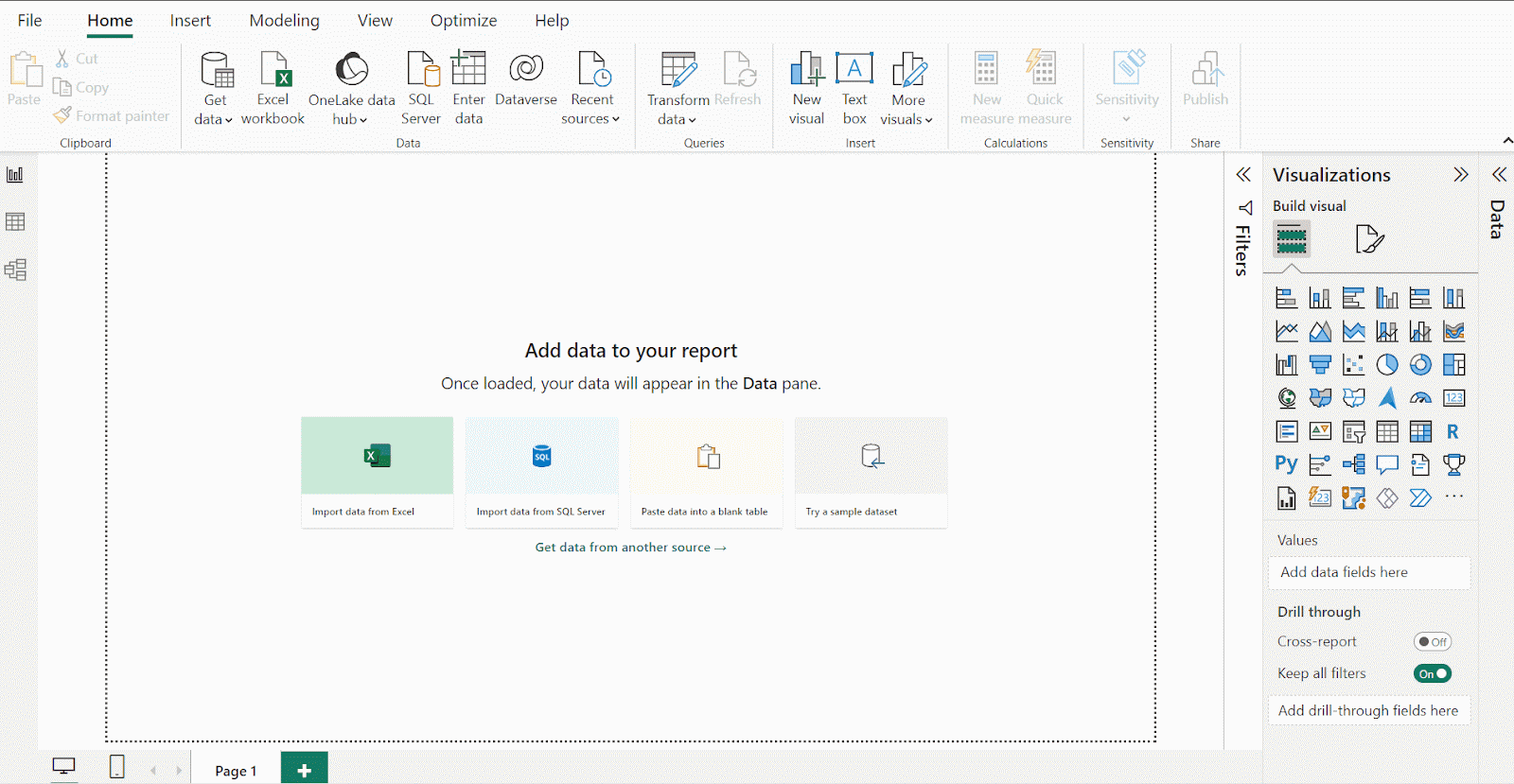Click Import data from SQL Server card

pyautogui.click(x=542, y=473)
